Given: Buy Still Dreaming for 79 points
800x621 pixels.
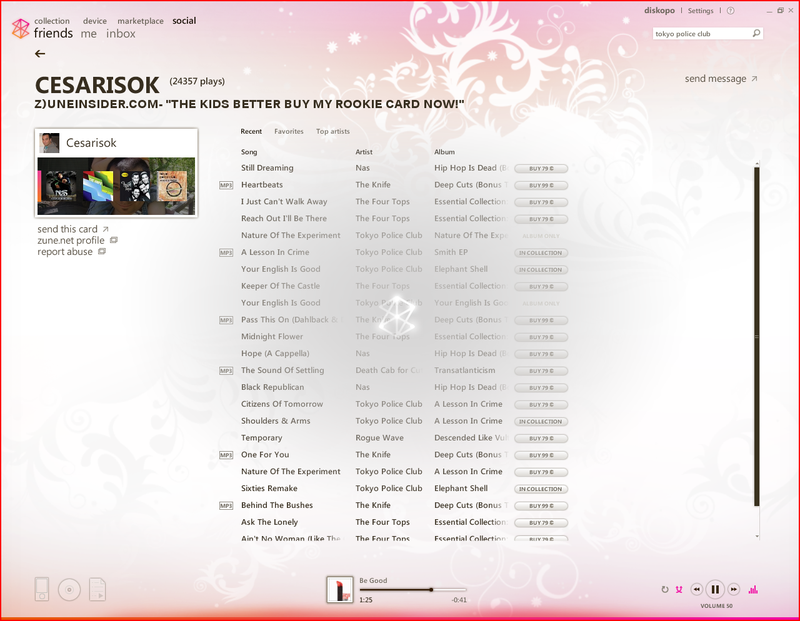Looking at the screenshot, I should [x=541, y=168].
